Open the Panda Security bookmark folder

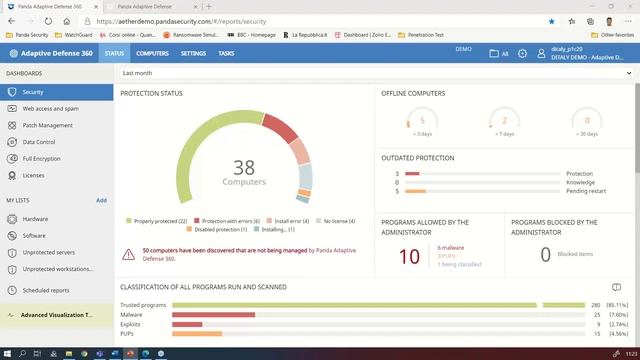click(27, 35)
